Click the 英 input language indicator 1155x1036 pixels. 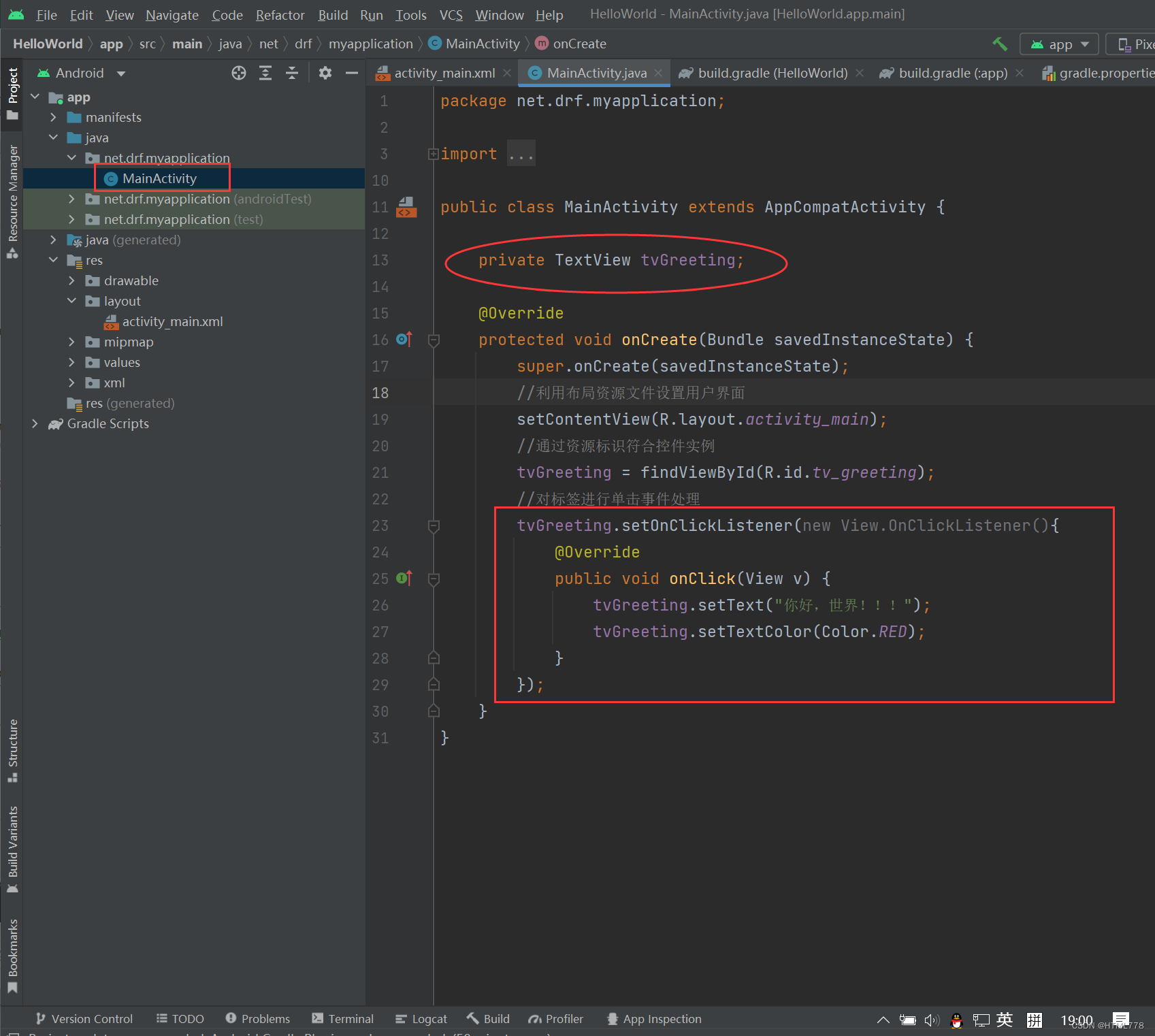1005,1020
